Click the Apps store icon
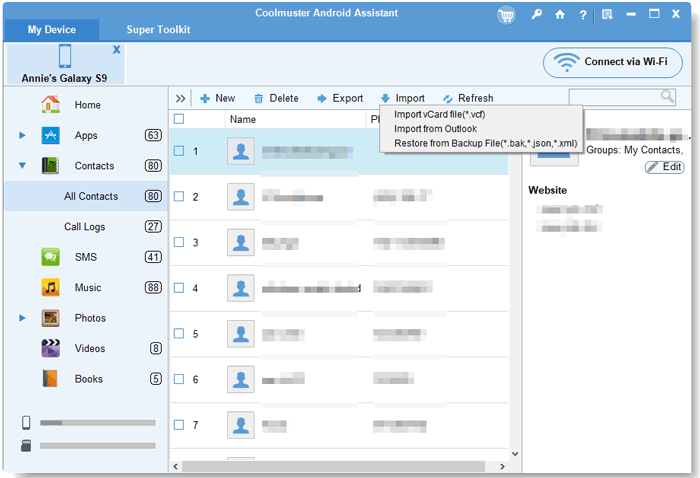The image size is (700, 478). (50, 135)
